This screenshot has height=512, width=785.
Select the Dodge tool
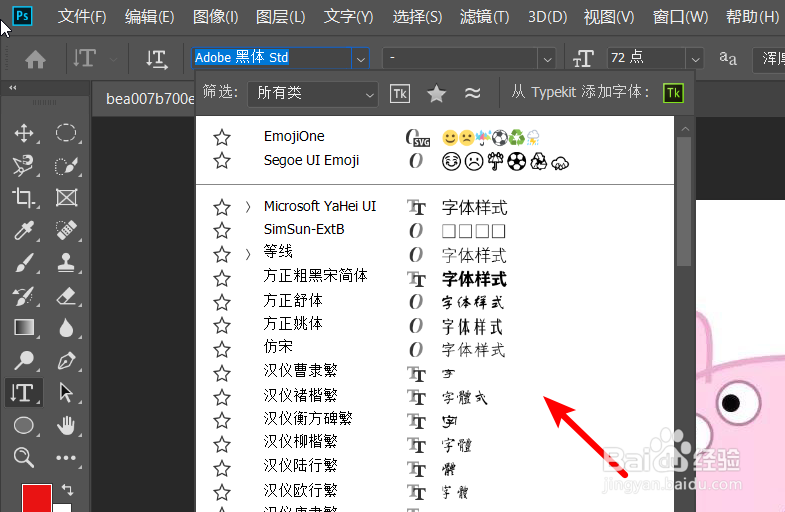(24, 360)
